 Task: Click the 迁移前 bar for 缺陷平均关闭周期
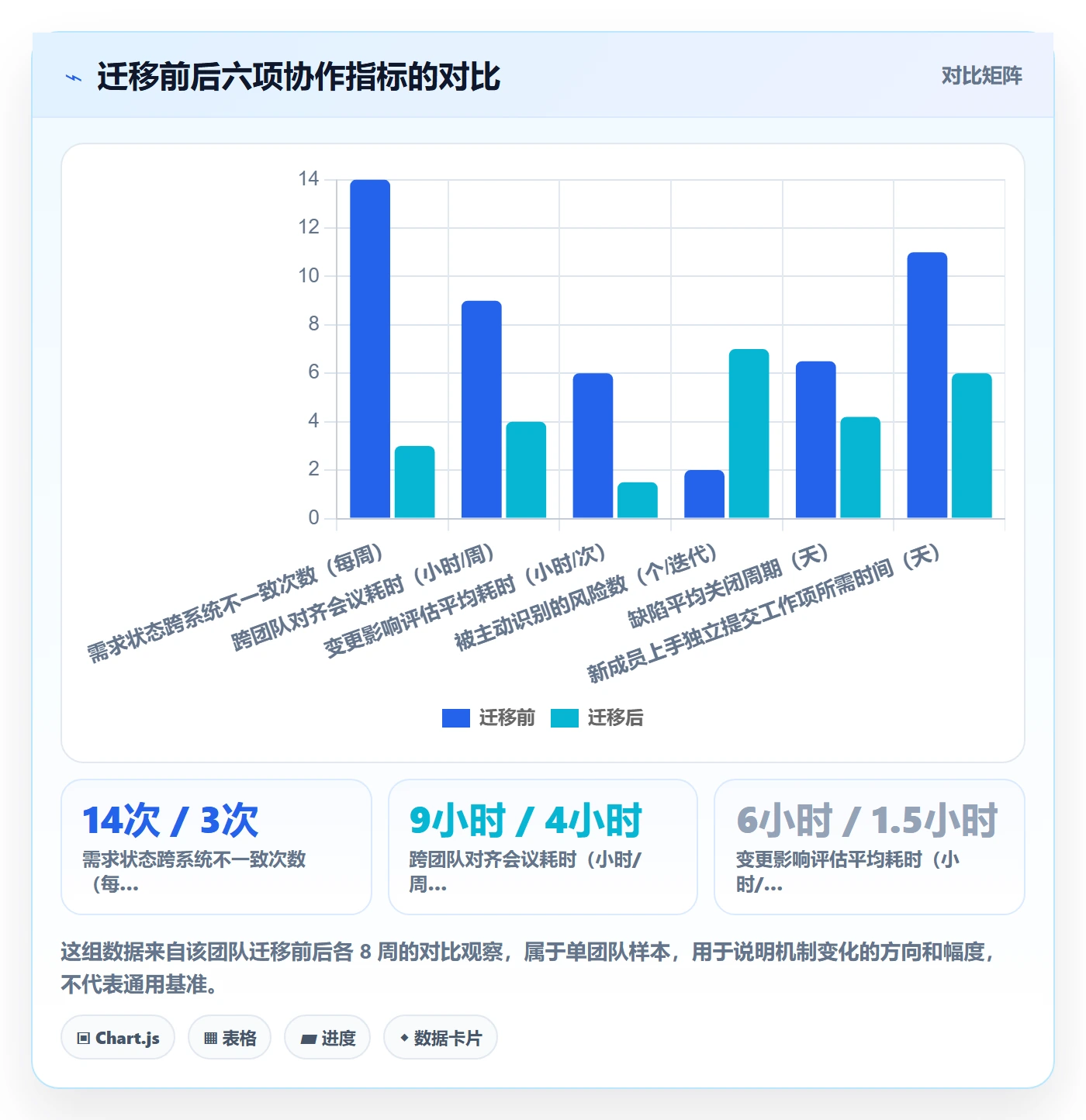(816, 440)
